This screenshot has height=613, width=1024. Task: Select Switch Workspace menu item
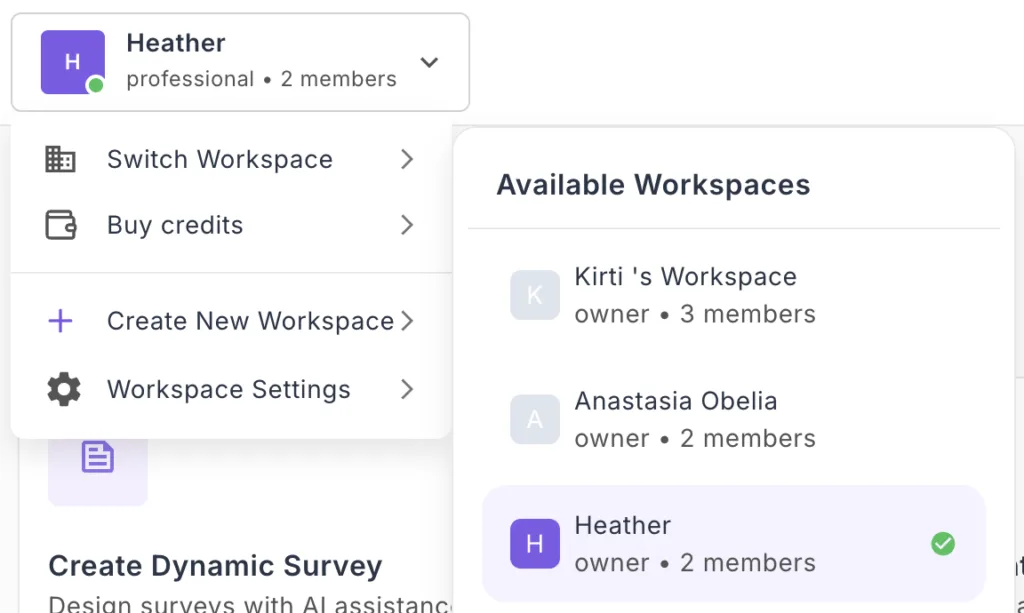(x=220, y=159)
